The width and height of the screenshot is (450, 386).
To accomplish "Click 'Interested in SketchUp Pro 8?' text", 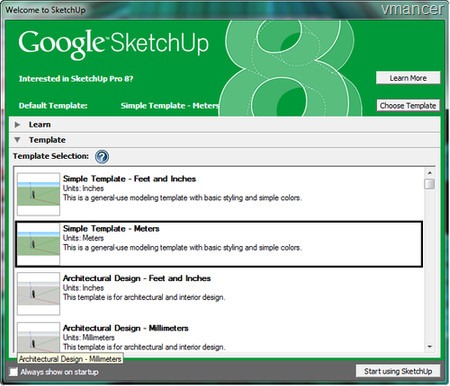I will pos(76,79).
